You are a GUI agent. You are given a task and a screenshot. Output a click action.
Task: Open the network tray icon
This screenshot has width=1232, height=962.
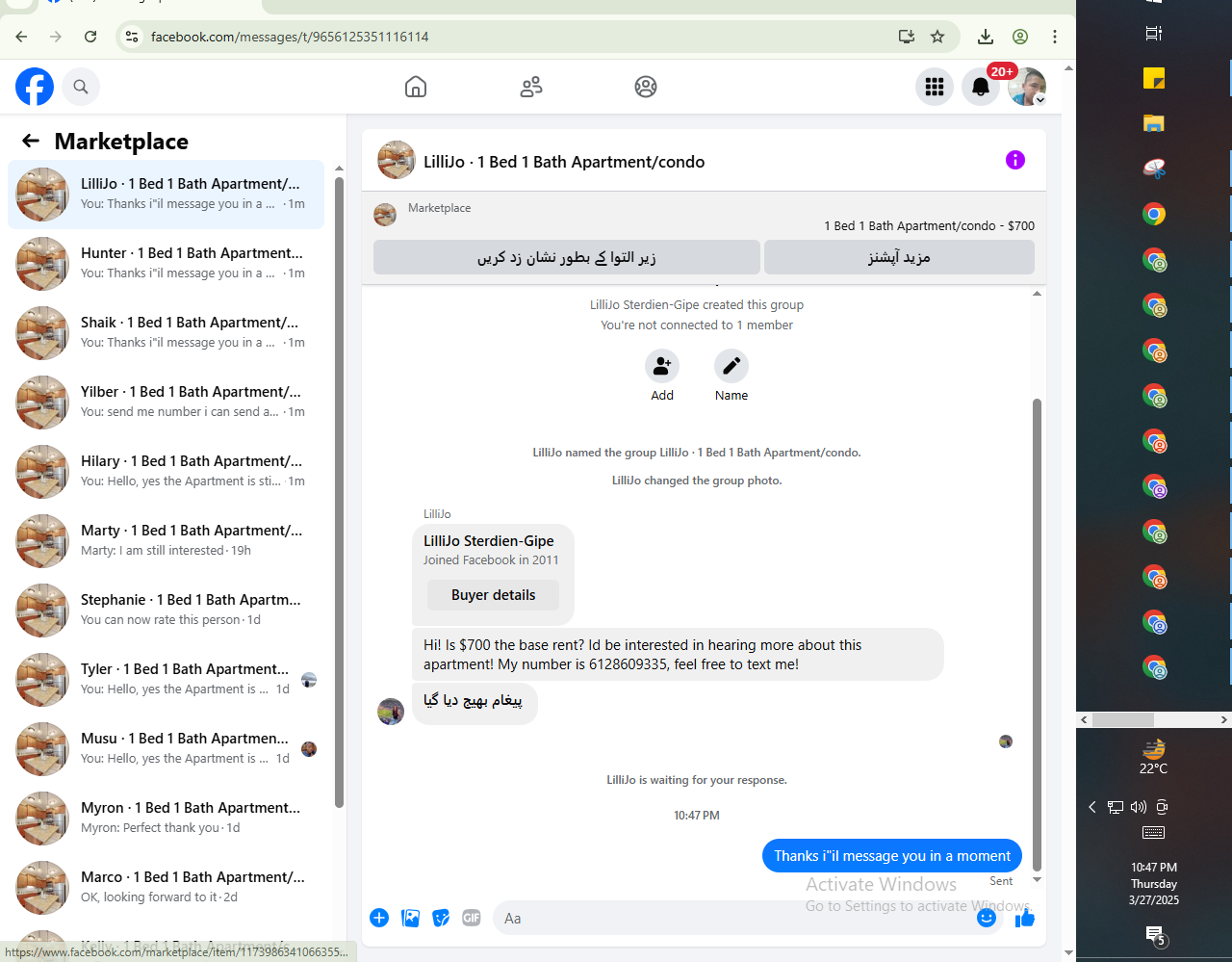click(1116, 807)
